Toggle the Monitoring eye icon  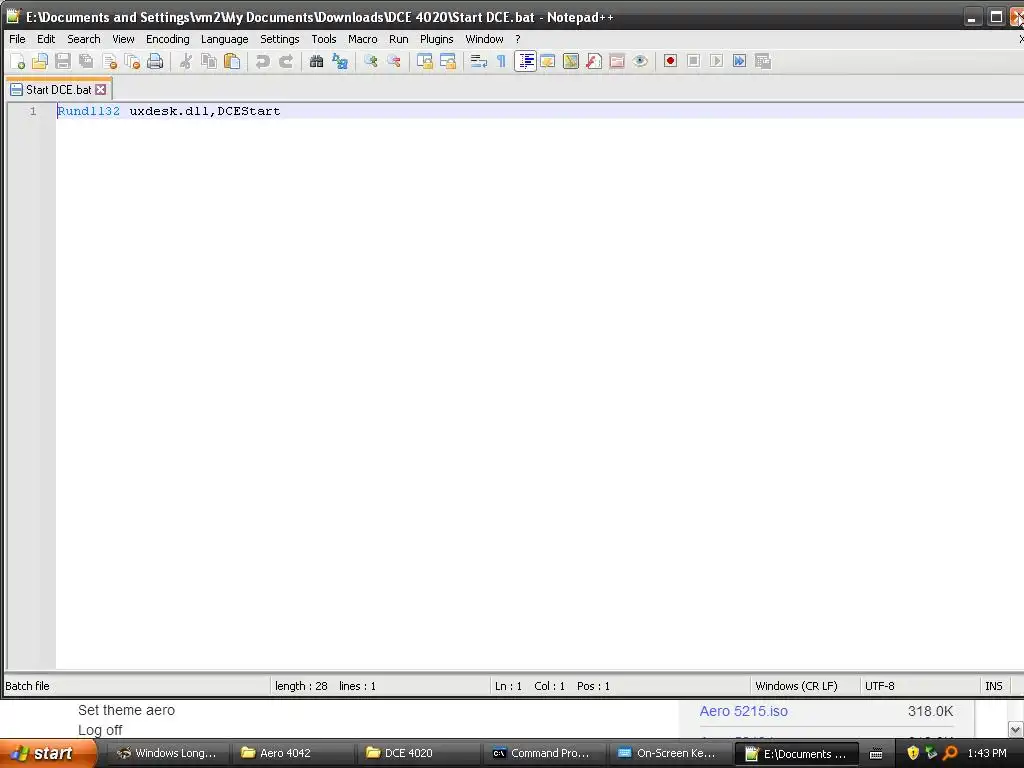click(640, 61)
